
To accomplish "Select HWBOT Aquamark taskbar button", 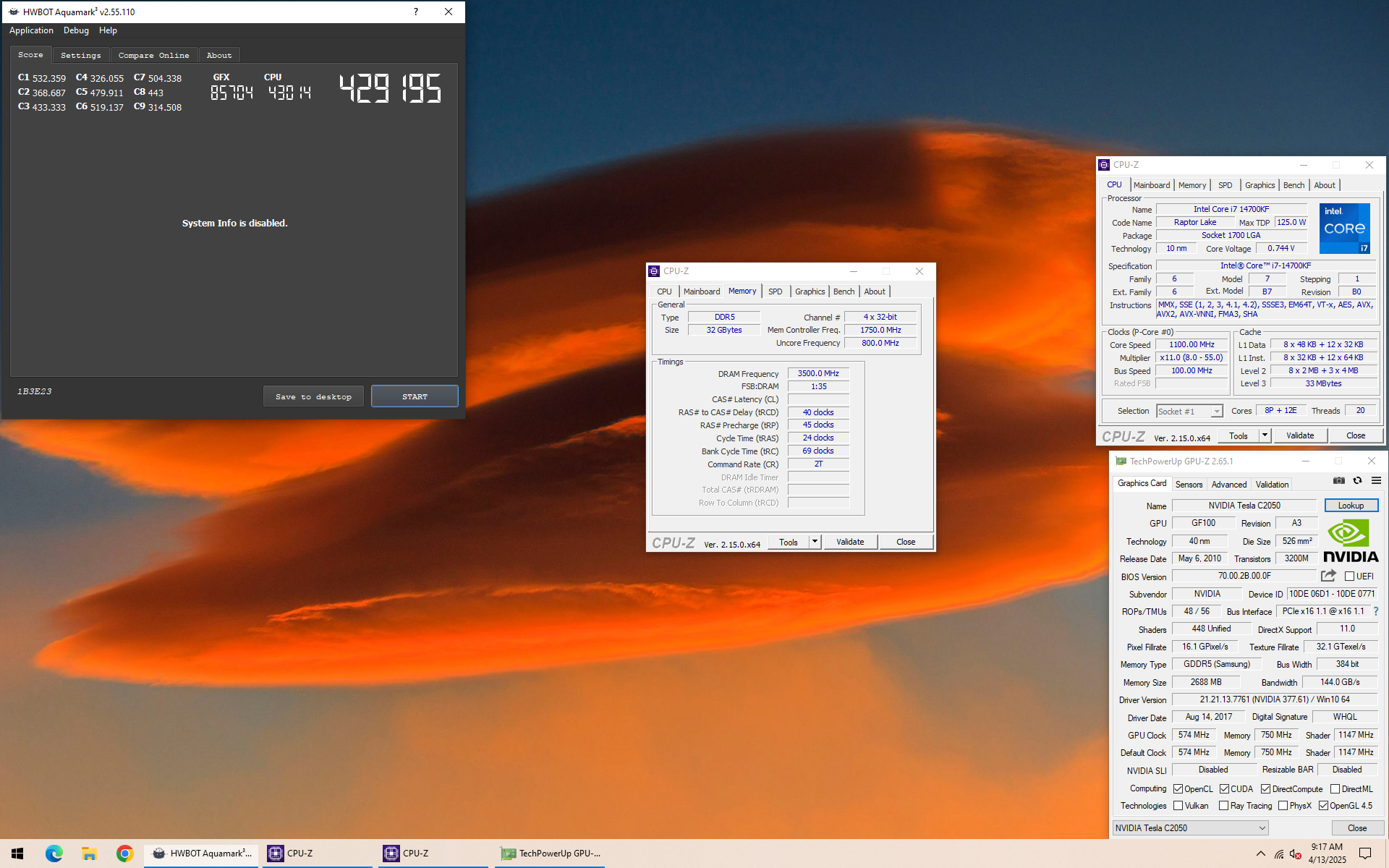I will click(x=201, y=854).
